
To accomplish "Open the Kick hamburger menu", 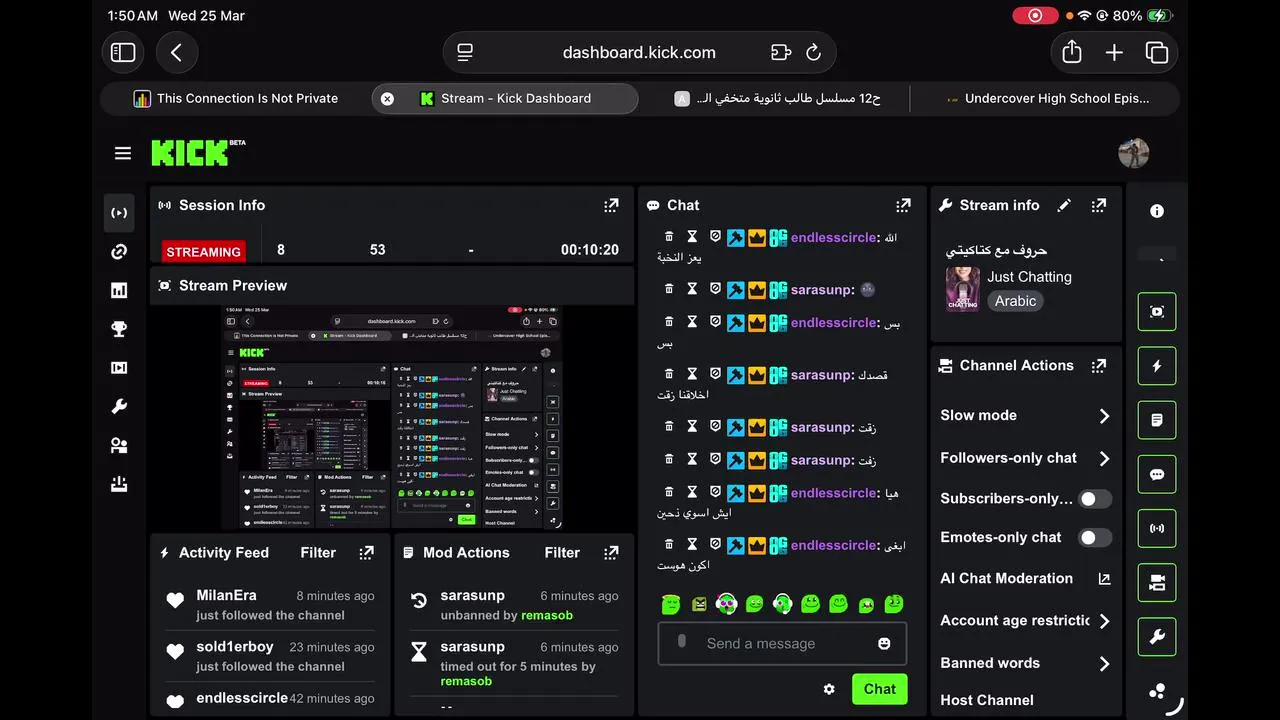I will (x=123, y=153).
